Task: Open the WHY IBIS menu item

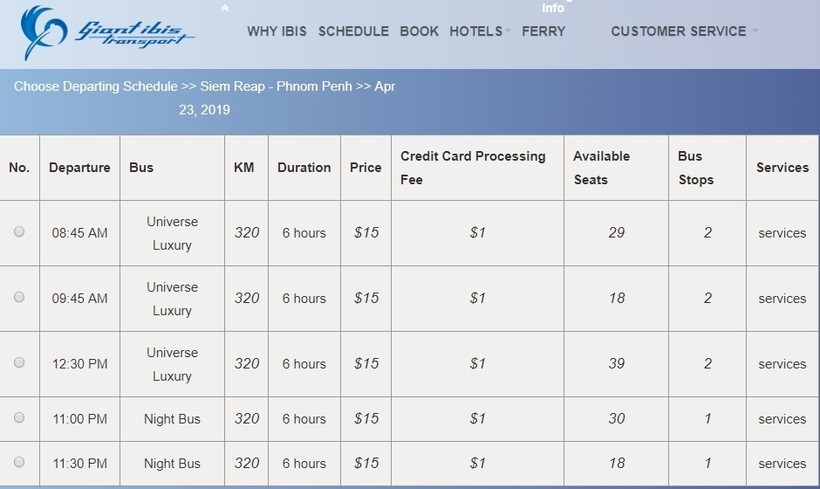Action: click(277, 31)
